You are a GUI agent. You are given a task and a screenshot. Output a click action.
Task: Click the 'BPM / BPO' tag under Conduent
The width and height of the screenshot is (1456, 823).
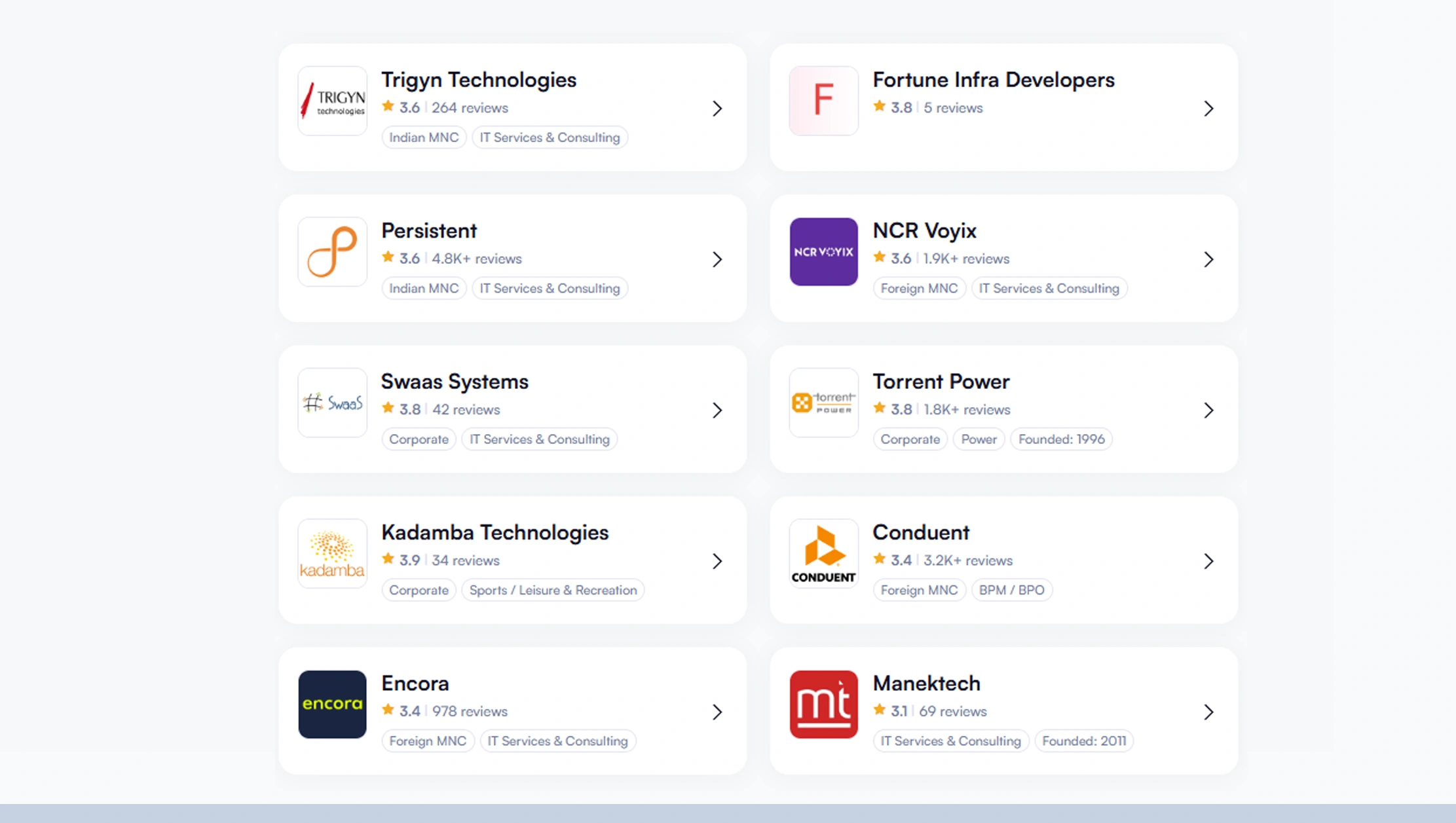[x=1012, y=590]
